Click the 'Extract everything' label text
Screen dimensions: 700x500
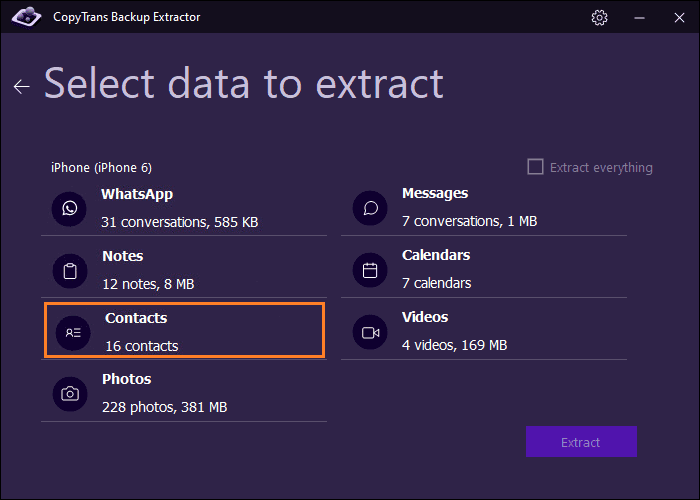[x=601, y=168]
